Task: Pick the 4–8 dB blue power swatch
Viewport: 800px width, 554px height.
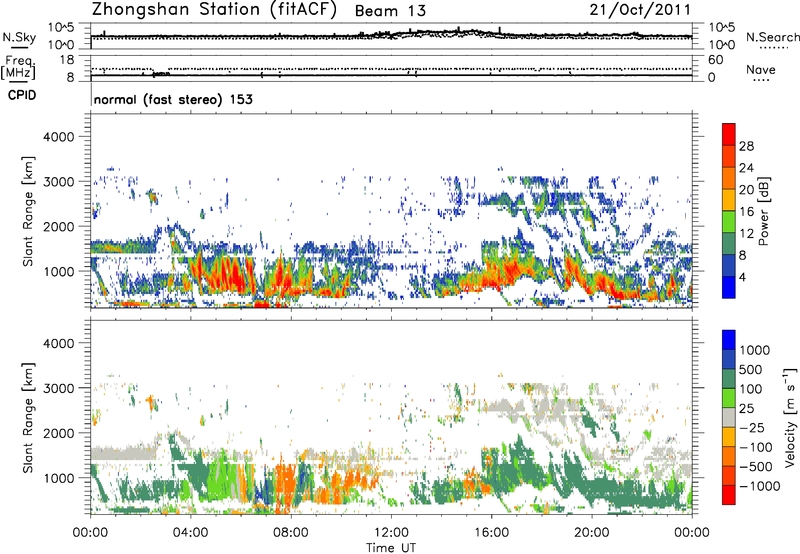Action: coord(729,265)
